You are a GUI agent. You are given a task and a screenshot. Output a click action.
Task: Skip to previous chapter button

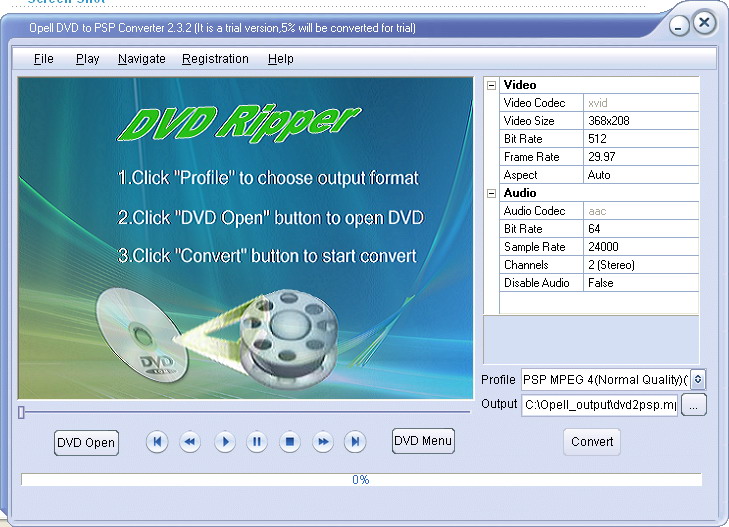point(157,441)
